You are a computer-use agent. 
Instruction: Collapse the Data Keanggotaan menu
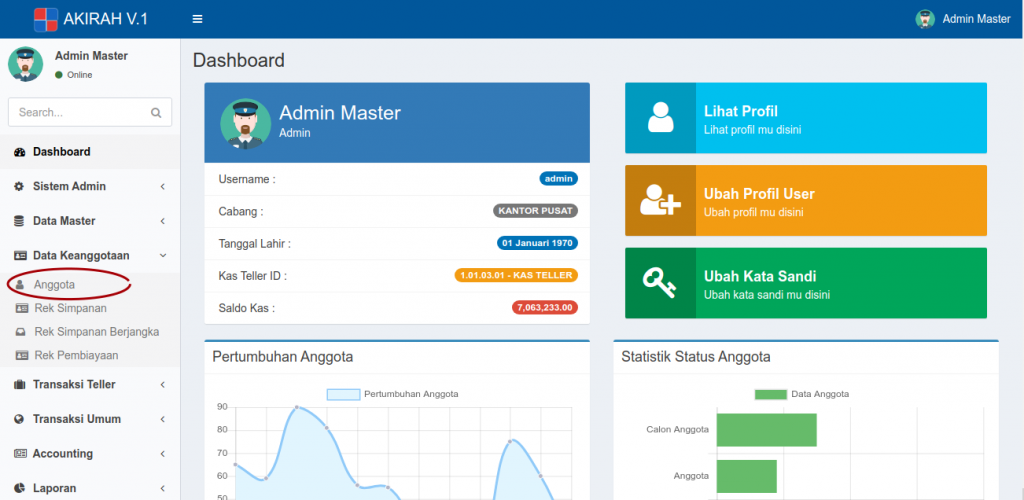(89, 255)
